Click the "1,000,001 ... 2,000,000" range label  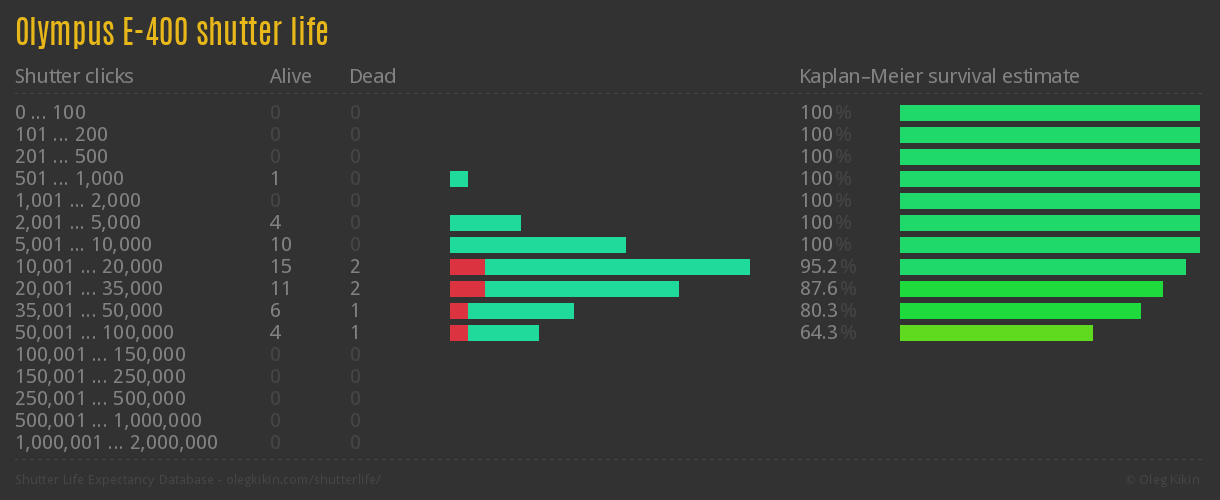point(116,443)
